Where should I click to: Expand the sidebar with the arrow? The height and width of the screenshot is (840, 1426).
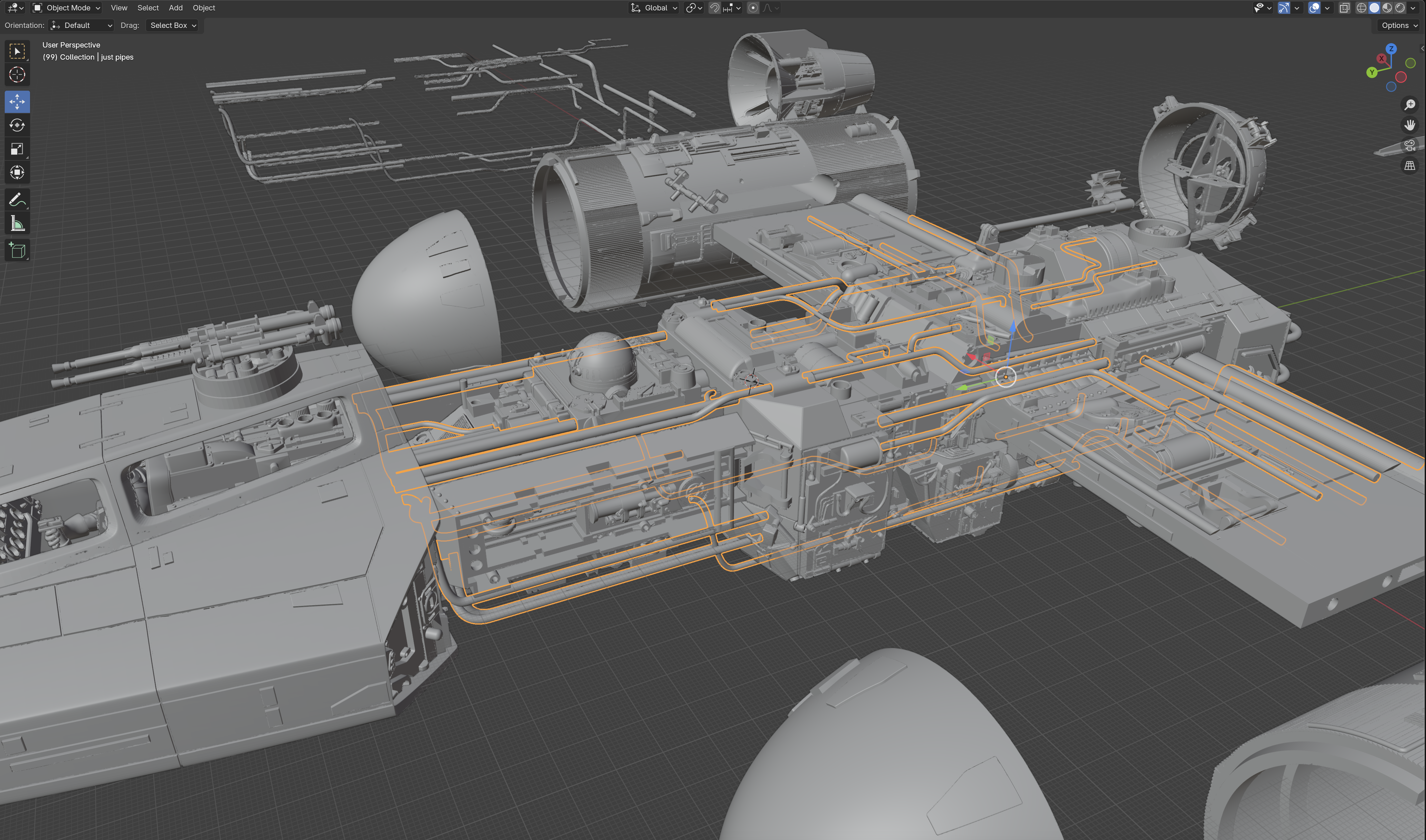[x=1423, y=49]
